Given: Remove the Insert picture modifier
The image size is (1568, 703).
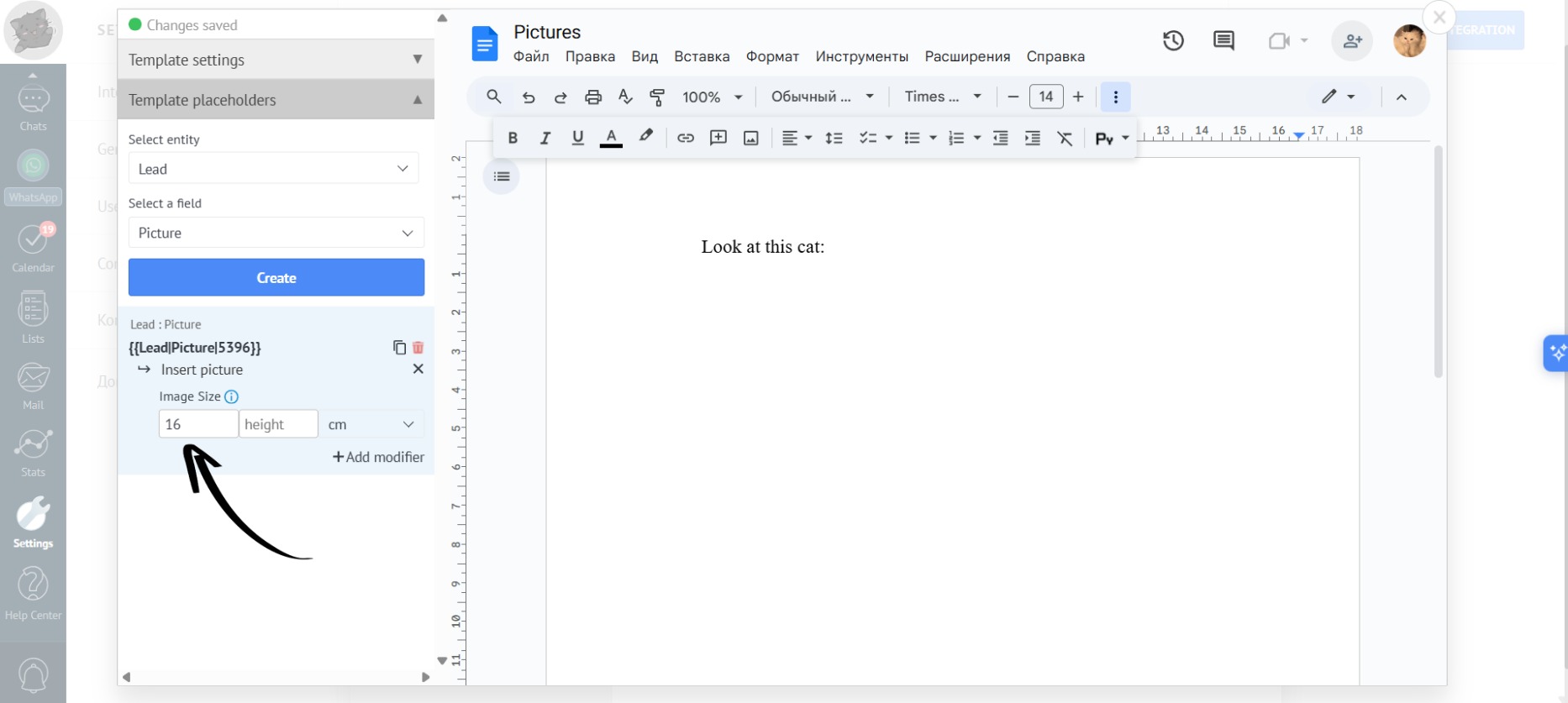Looking at the screenshot, I should pos(418,370).
